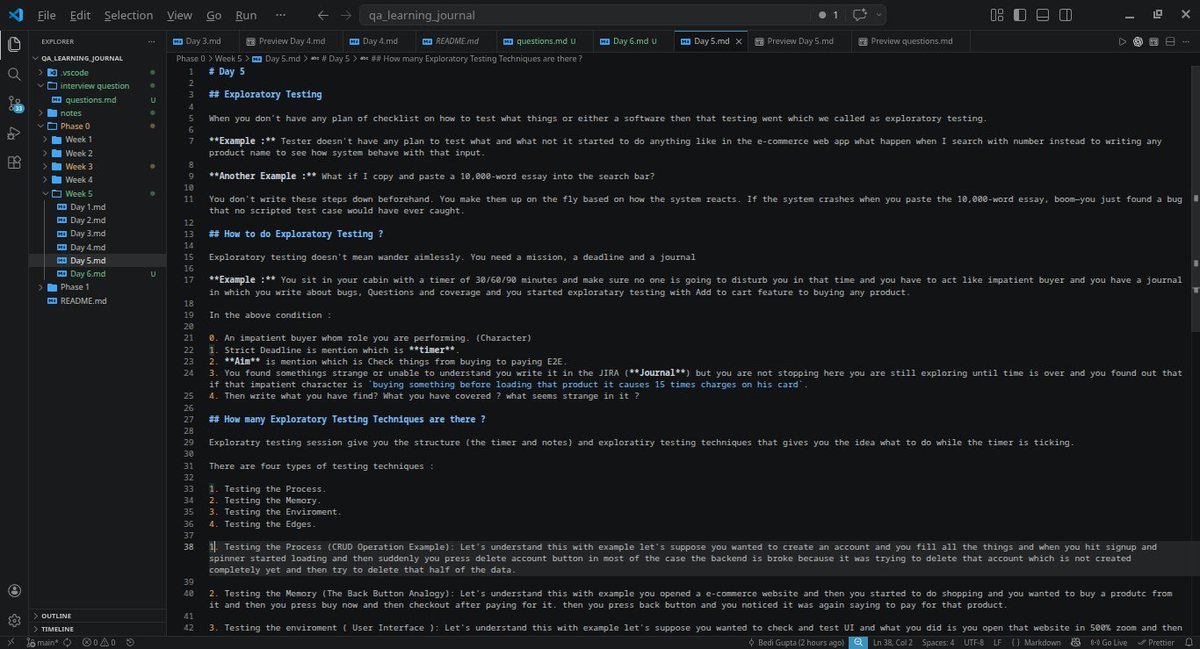Screen dimensions: 1200x649
Task: Go forward with the right arrow
Action: pos(345,15)
